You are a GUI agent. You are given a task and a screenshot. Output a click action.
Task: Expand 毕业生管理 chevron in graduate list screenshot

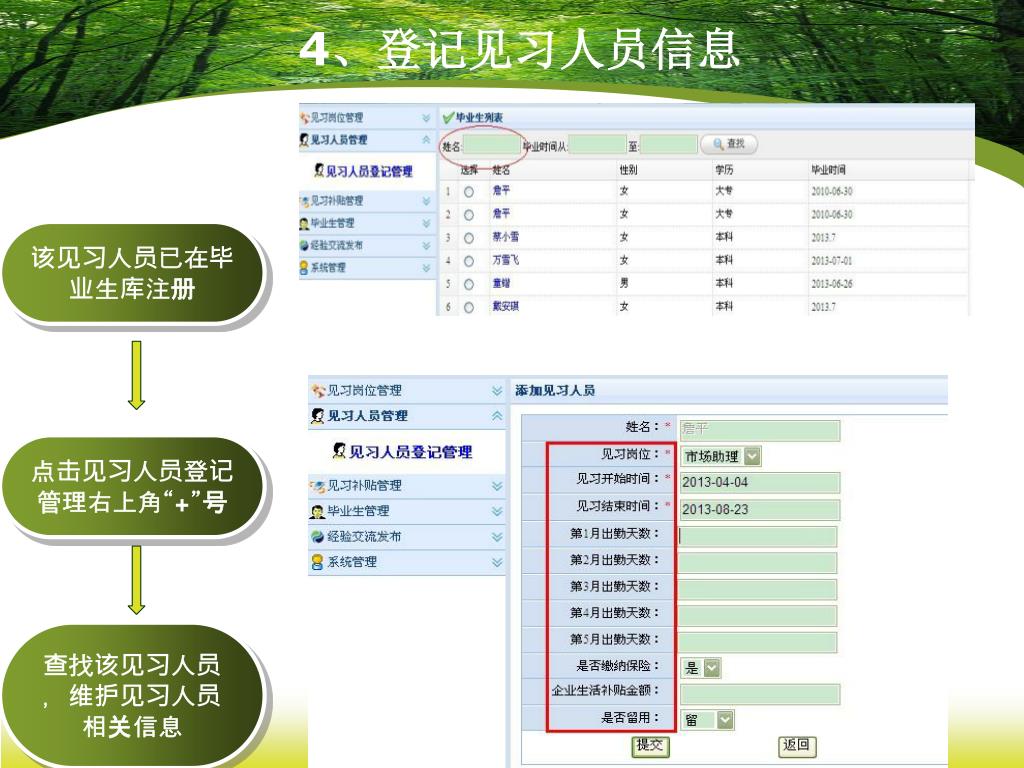pos(426,223)
